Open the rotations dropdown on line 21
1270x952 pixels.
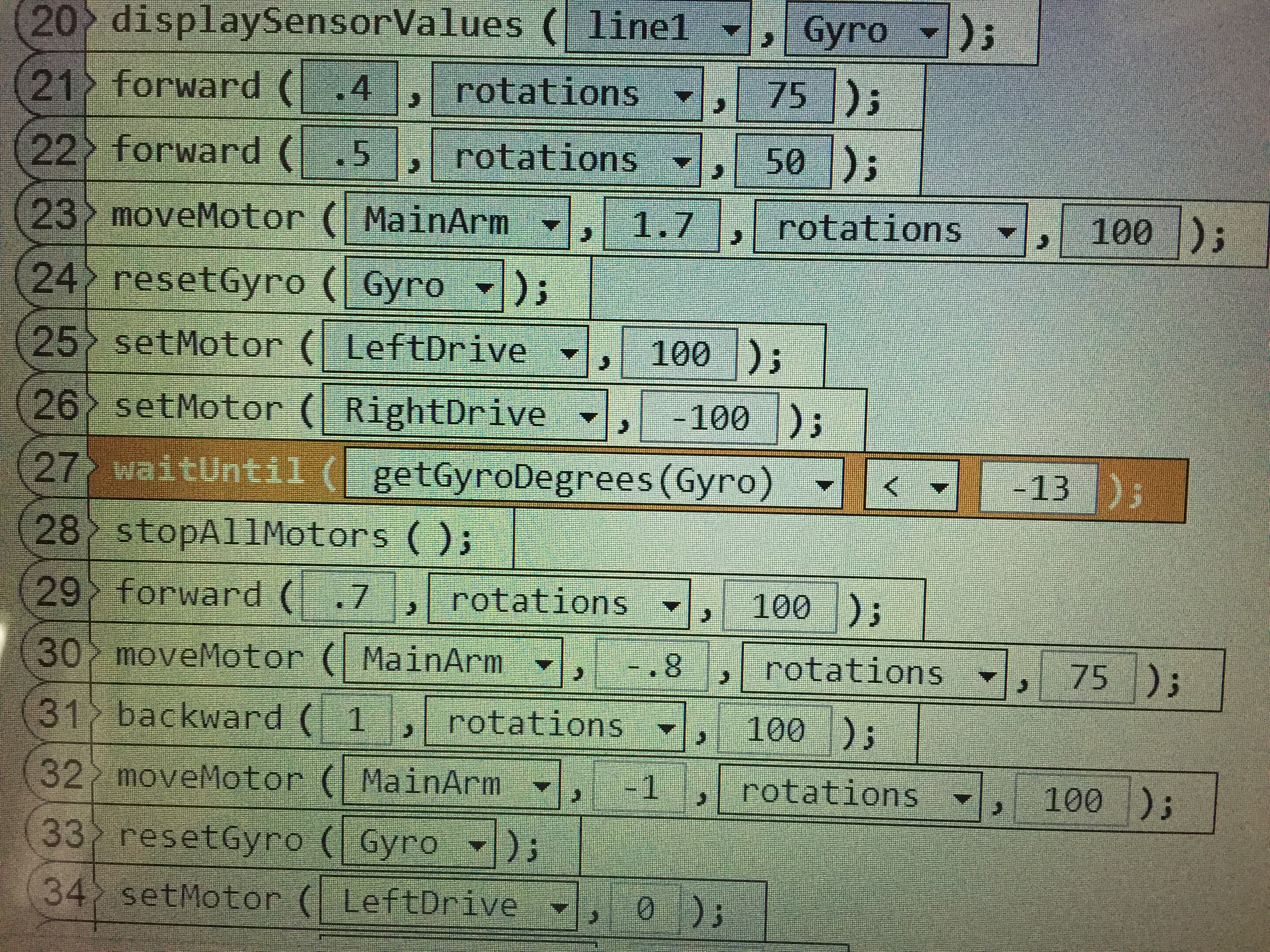[567, 93]
